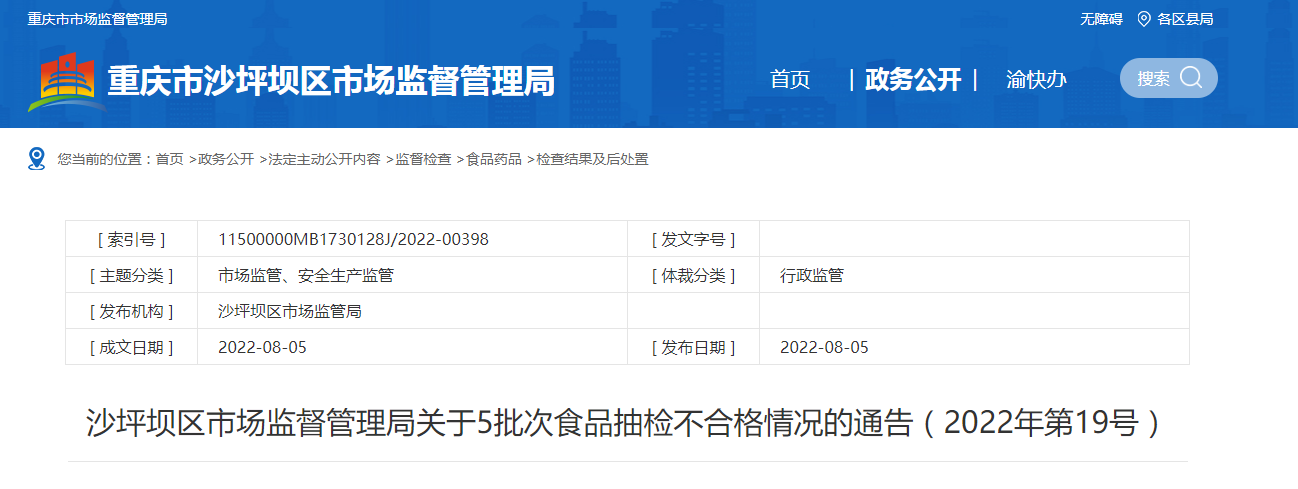The width and height of the screenshot is (1298, 489).
Task: Open 检查结果及后处置 breadcrumb link
Action: point(592,159)
